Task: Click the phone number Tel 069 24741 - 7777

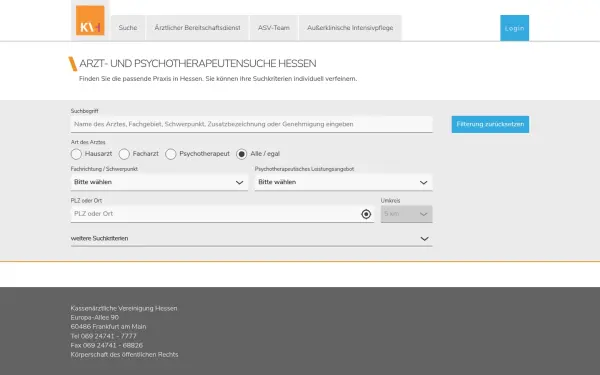Action: (x=103, y=336)
